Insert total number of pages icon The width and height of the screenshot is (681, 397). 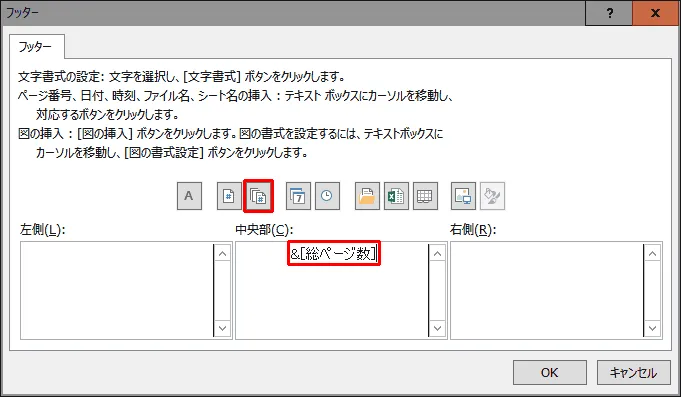pyautogui.click(x=258, y=196)
